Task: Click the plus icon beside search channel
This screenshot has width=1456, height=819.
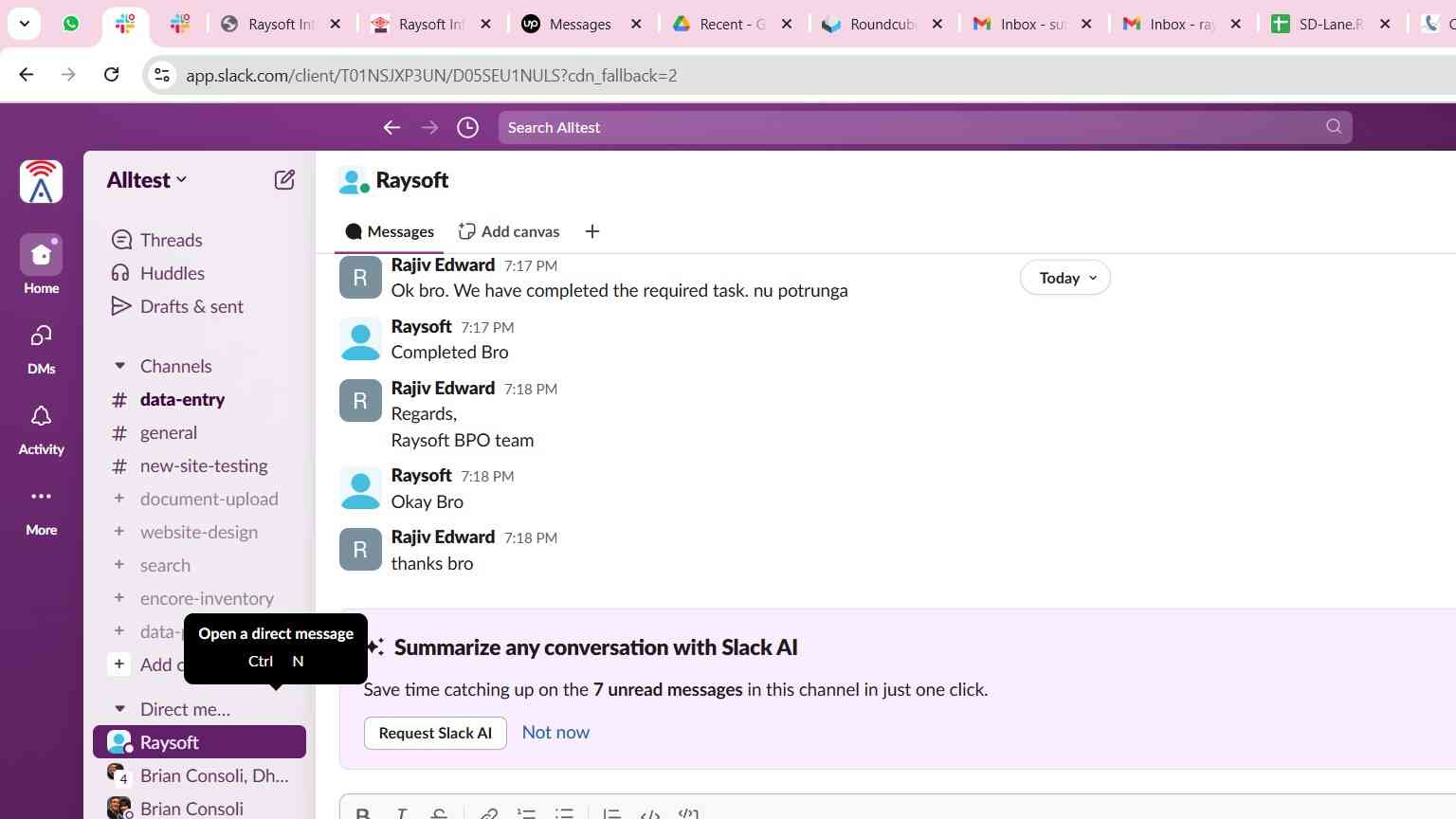Action: (x=118, y=565)
